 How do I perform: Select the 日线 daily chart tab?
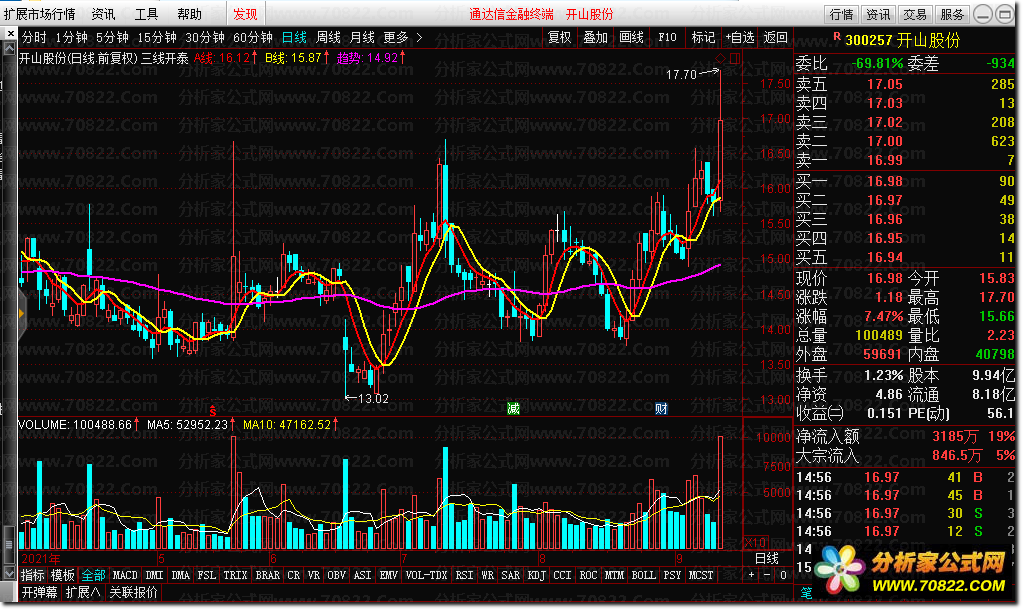click(x=295, y=37)
